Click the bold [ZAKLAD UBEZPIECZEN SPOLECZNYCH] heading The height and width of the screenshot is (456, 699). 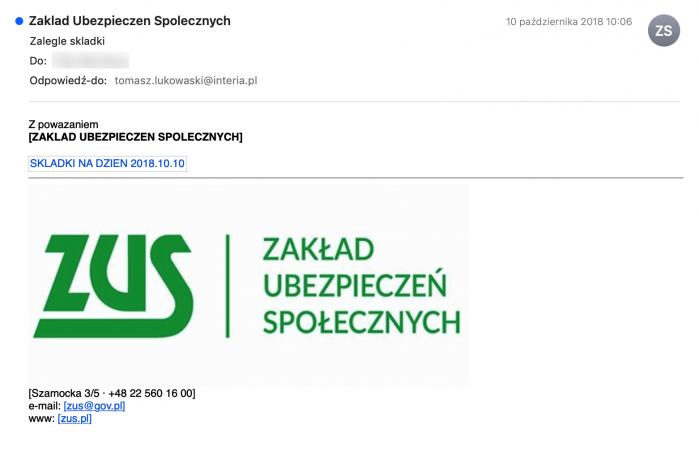click(136, 137)
